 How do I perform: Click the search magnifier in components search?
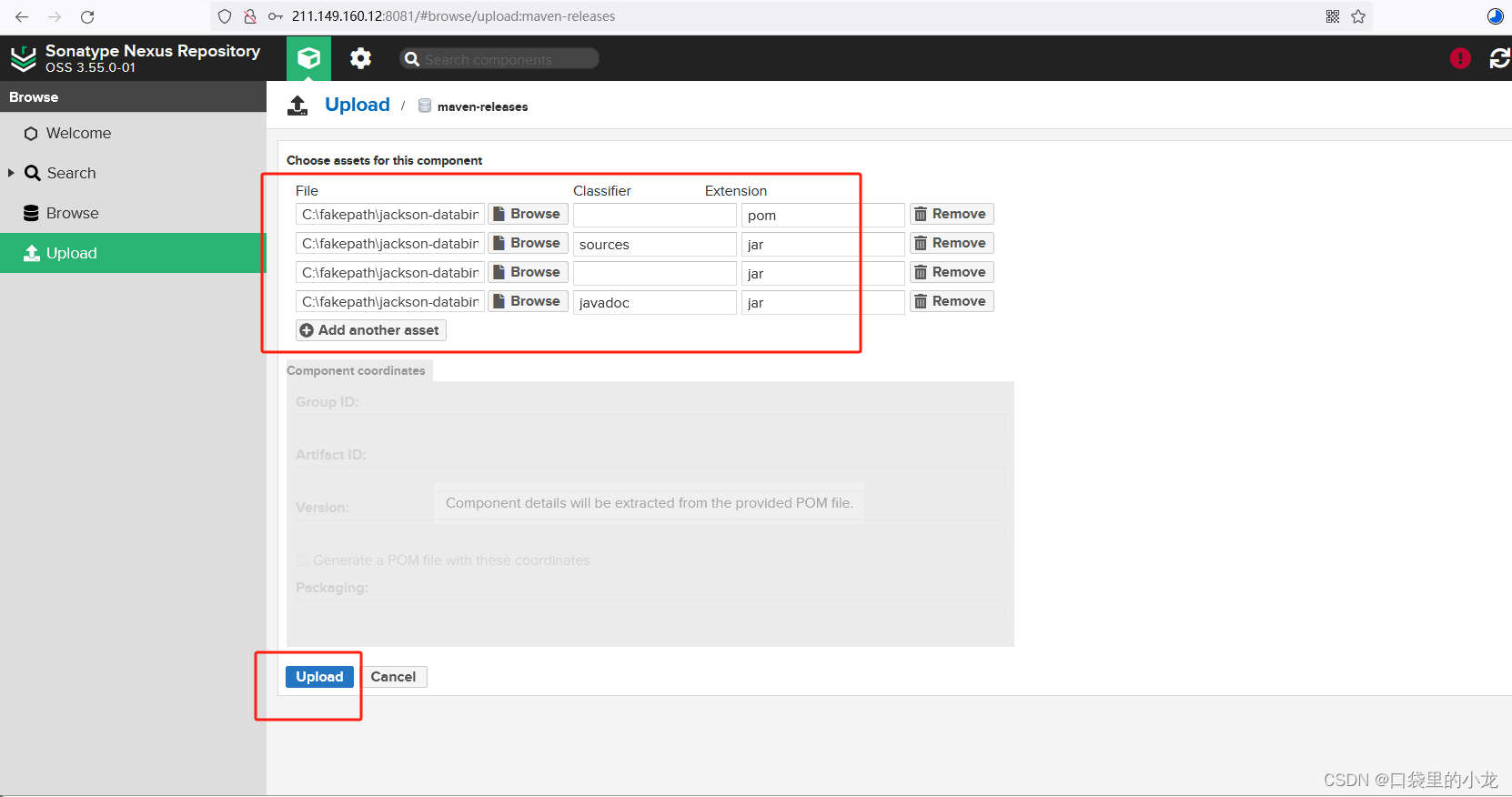pos(412,59)
